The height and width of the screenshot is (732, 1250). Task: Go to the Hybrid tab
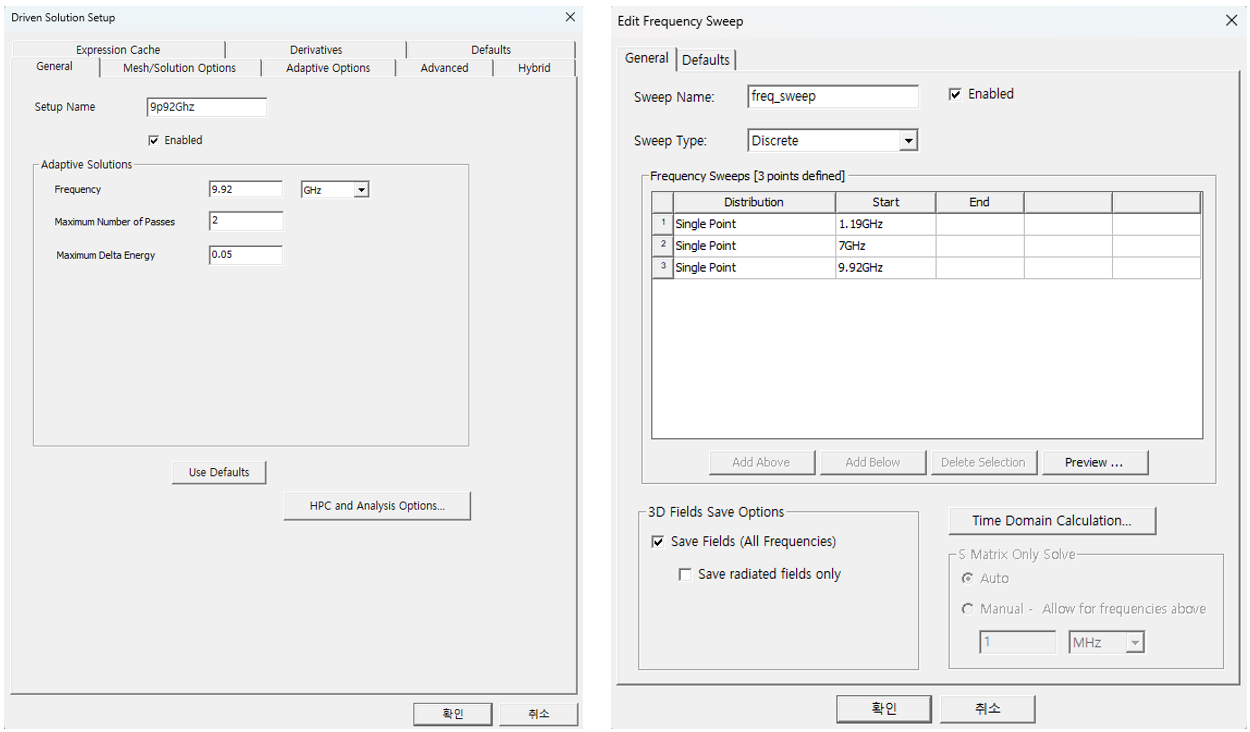tap(534, 68)
